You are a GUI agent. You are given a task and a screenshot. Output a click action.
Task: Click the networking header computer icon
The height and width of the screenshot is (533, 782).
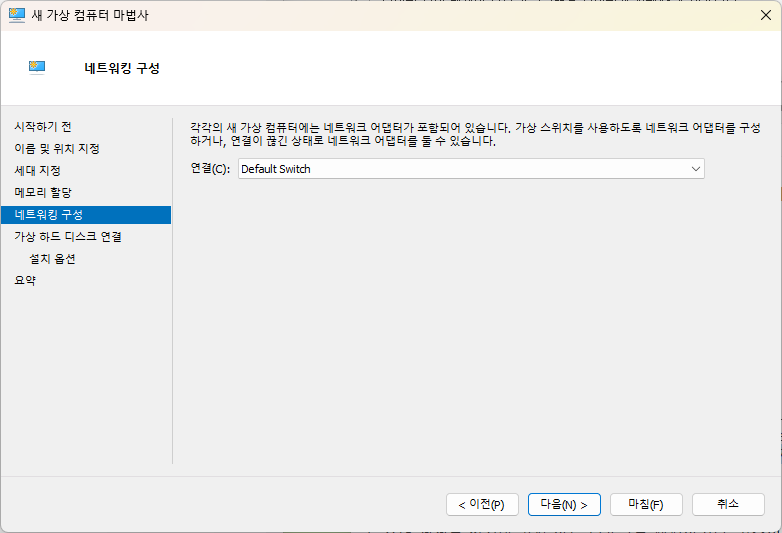(x=37, y=67)
